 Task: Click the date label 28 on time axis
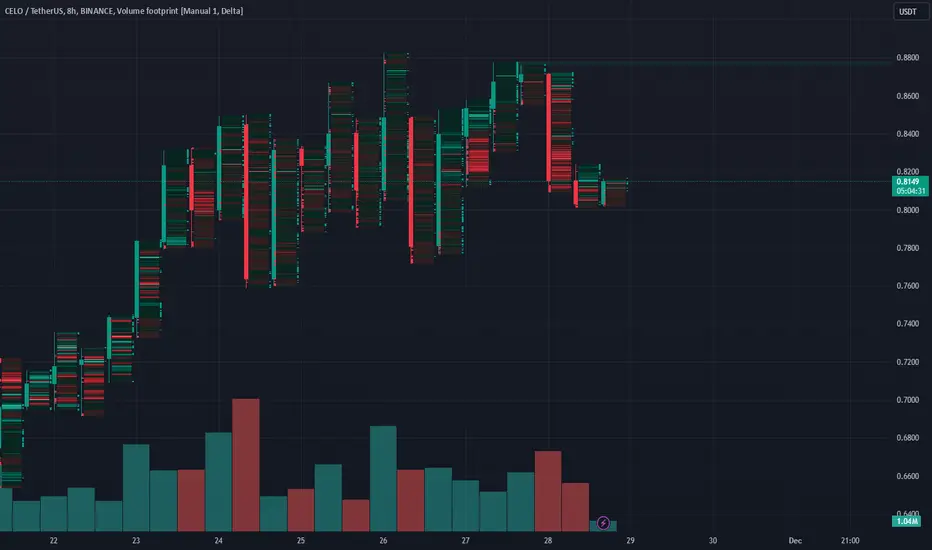coord(548,540)
